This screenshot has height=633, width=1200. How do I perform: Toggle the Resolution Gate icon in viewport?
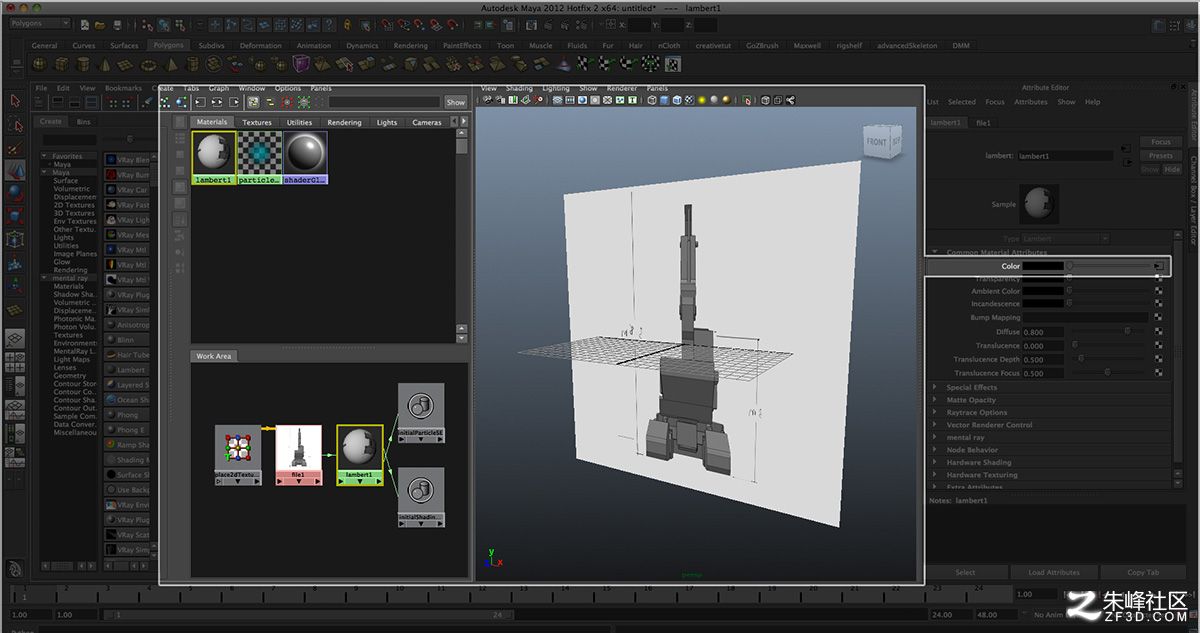[x=582, y=100]
